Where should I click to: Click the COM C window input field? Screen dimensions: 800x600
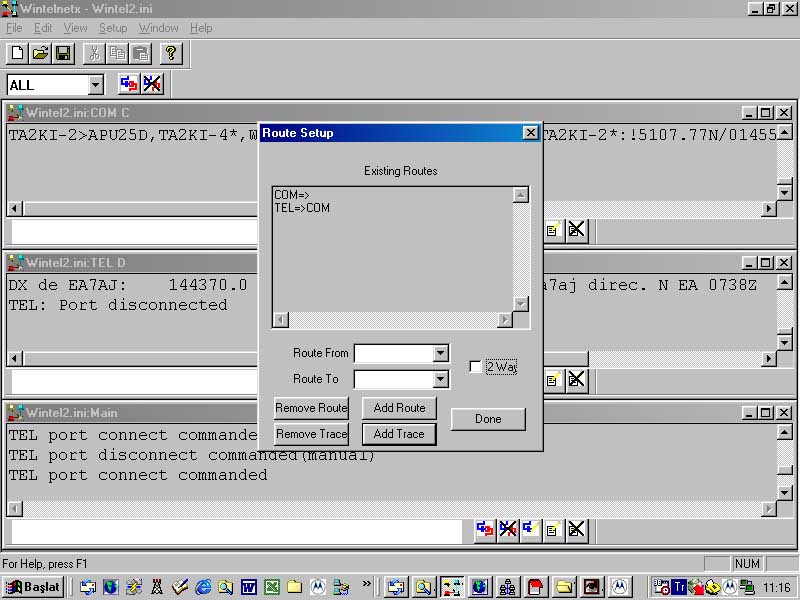tap(135, 232)
